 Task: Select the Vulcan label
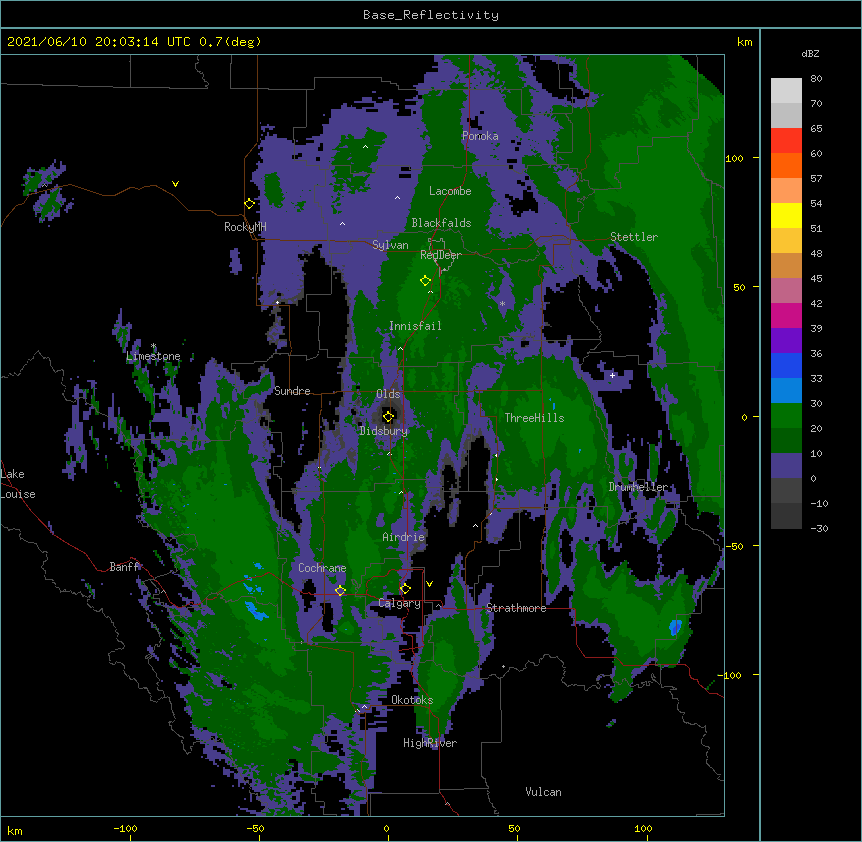(x=543, y=792)
